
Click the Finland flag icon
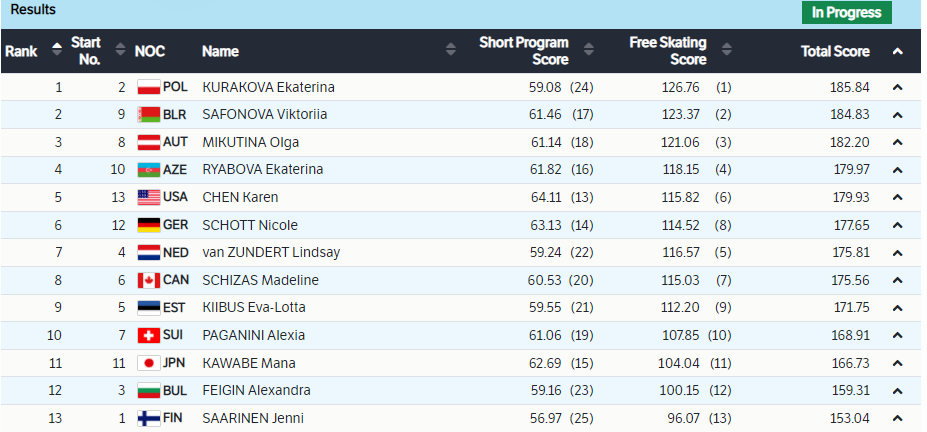pyautogui.click(x=148, y=418)
